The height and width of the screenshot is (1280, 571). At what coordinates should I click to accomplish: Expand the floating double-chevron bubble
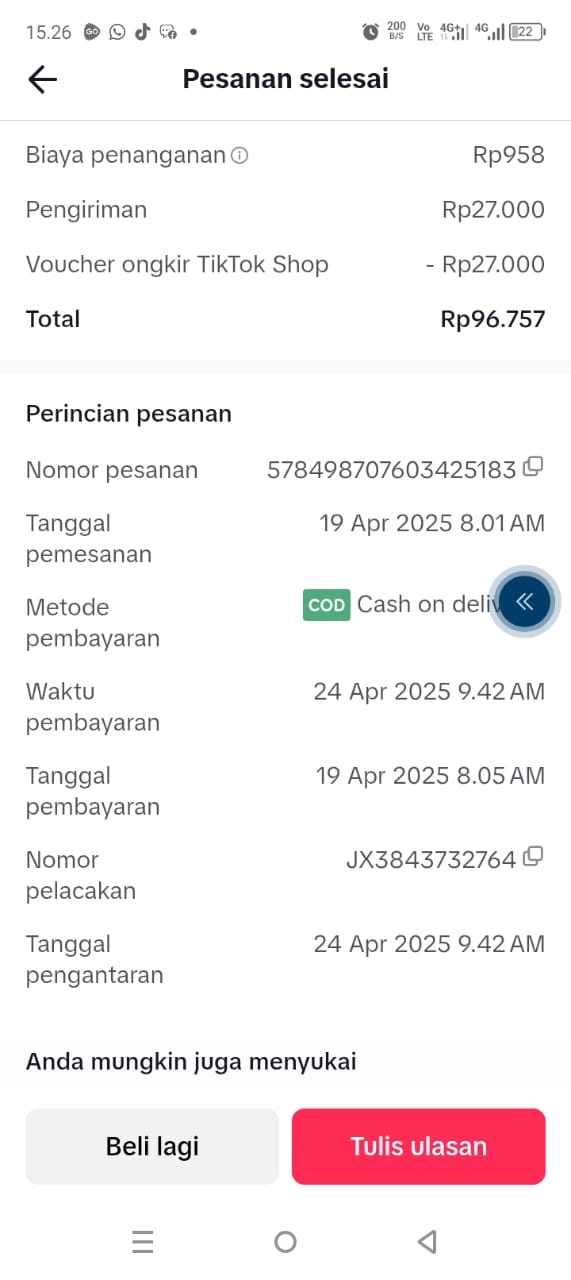click(x=524, y=601)
